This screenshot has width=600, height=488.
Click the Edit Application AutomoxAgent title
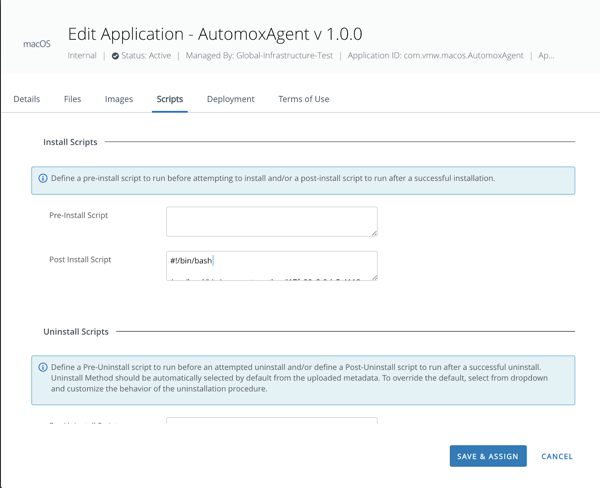(215, 34)
